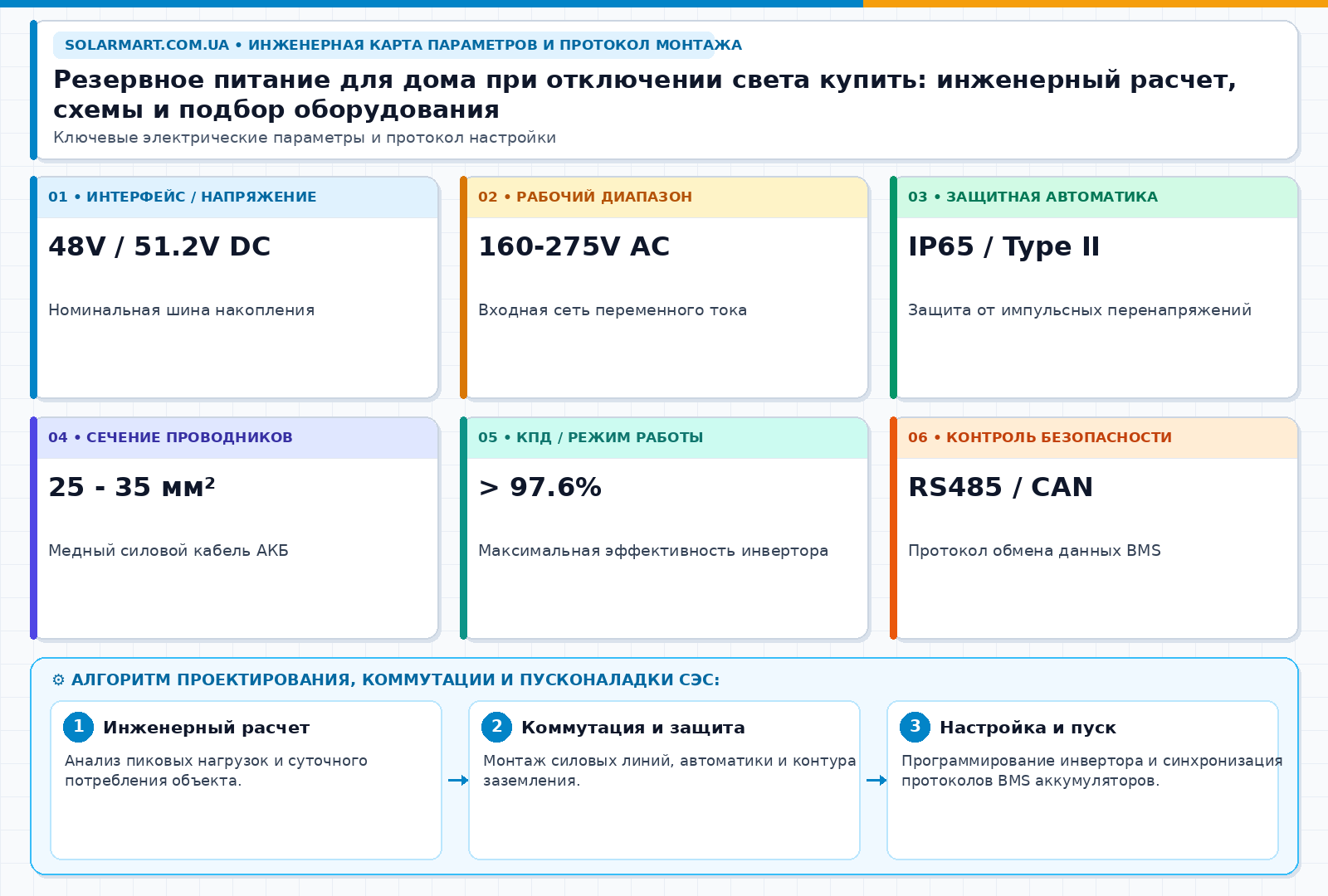This screenshot has height=896, width=1328.
Task: Click the text 'Протокол обмена данных BMS'
Action: tap(1034, 551)
